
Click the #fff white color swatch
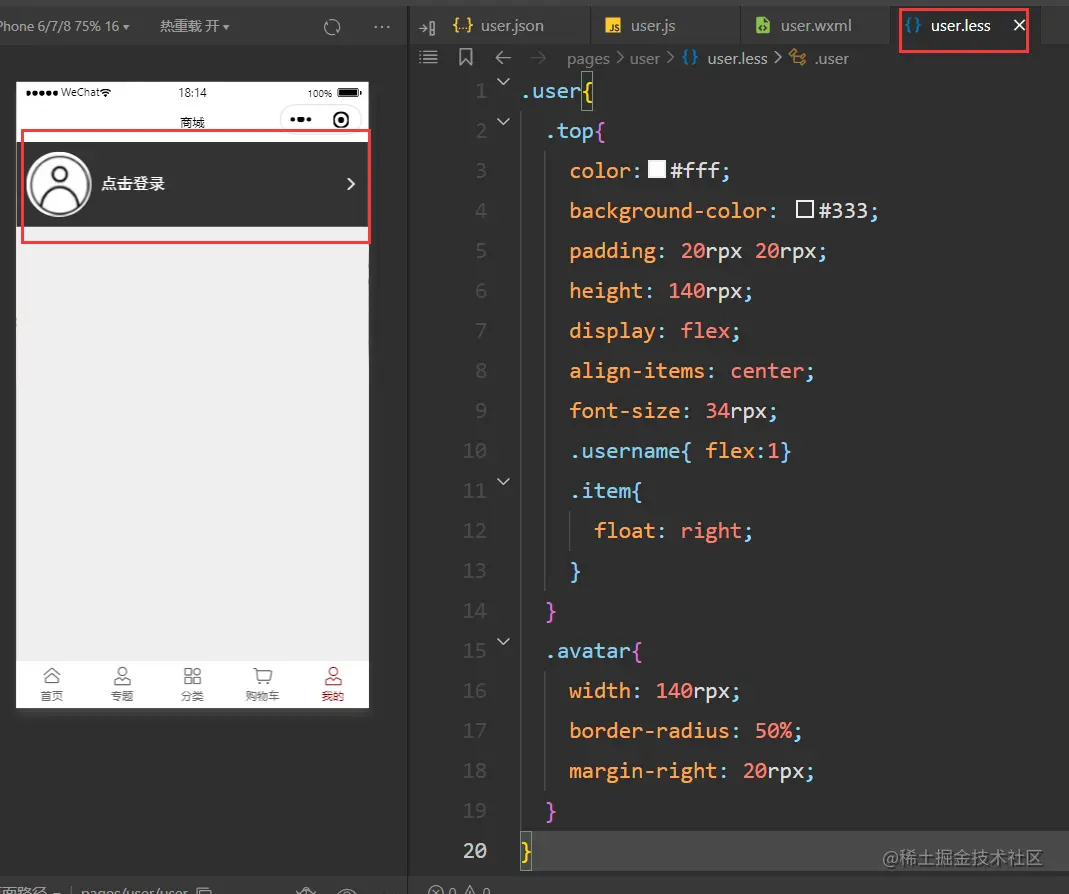(657, 169)
